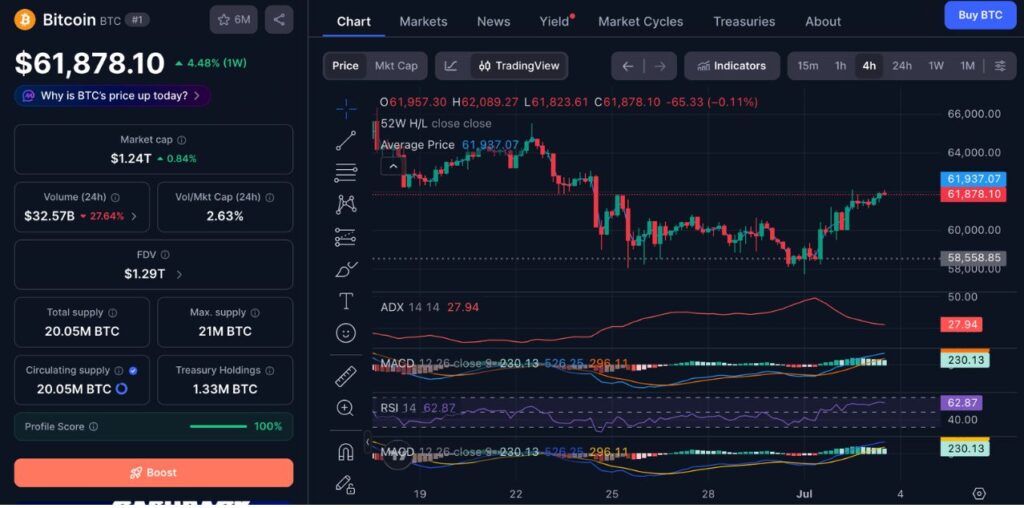Switch the chart to Mkt Cap view
1024x508 pixels.
point(396,66)
